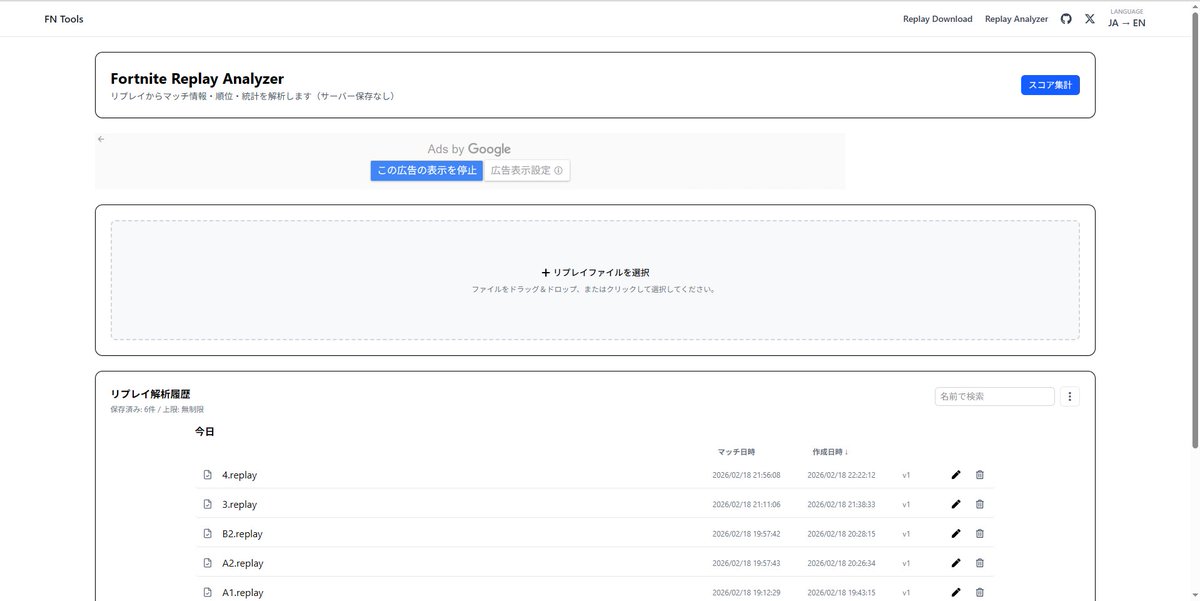Click the v1 label for 4.replay

pos(906,475)
